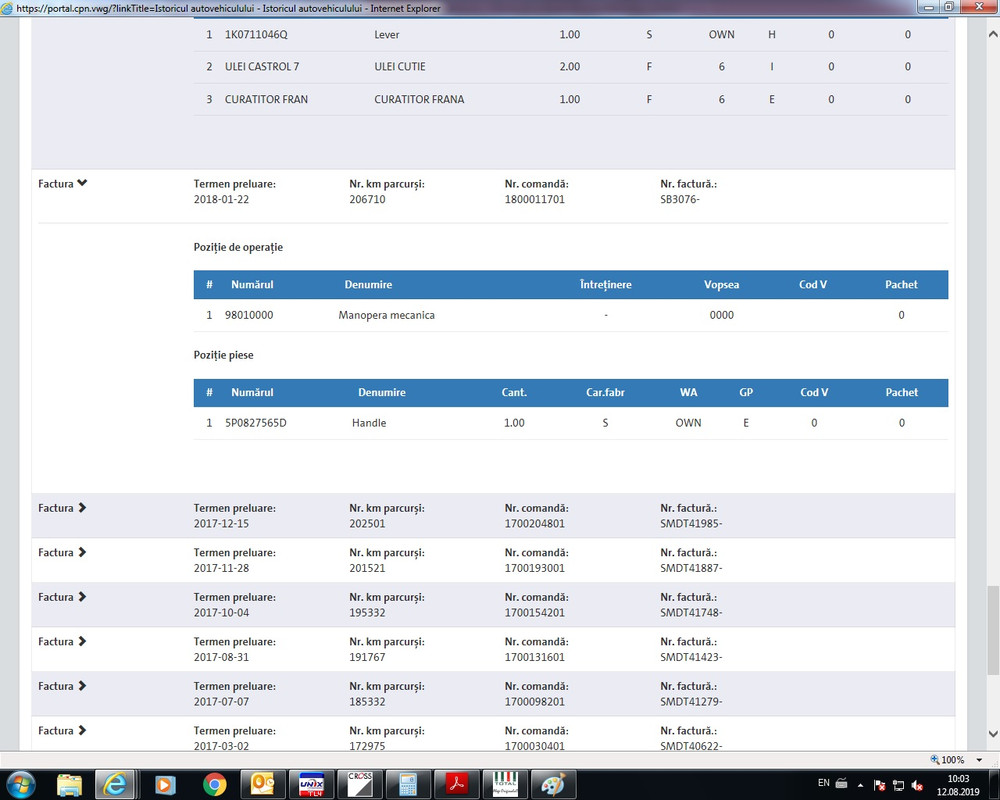Open File Explorer from the taskbar
This screenshot has width=1000, height=800.
pos(69,784)
